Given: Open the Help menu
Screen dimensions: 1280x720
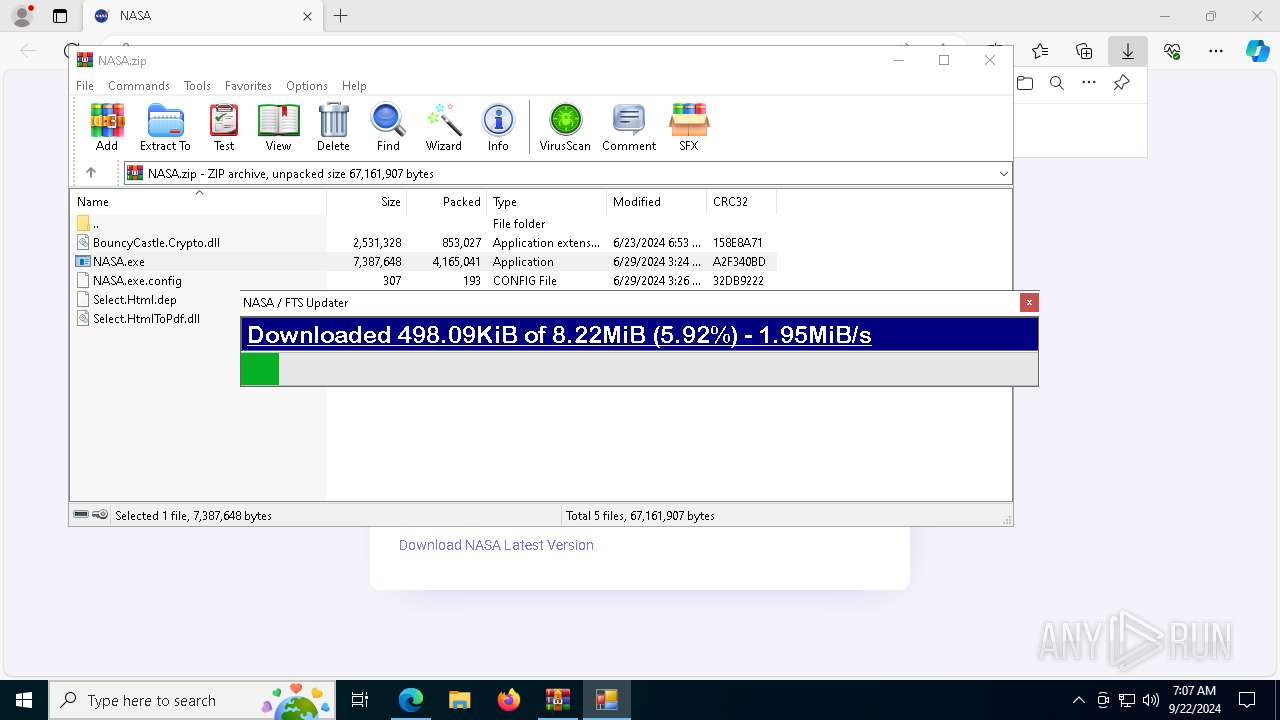Looking at the screenshot, I should pyautogui.click(x=354, y=86).
